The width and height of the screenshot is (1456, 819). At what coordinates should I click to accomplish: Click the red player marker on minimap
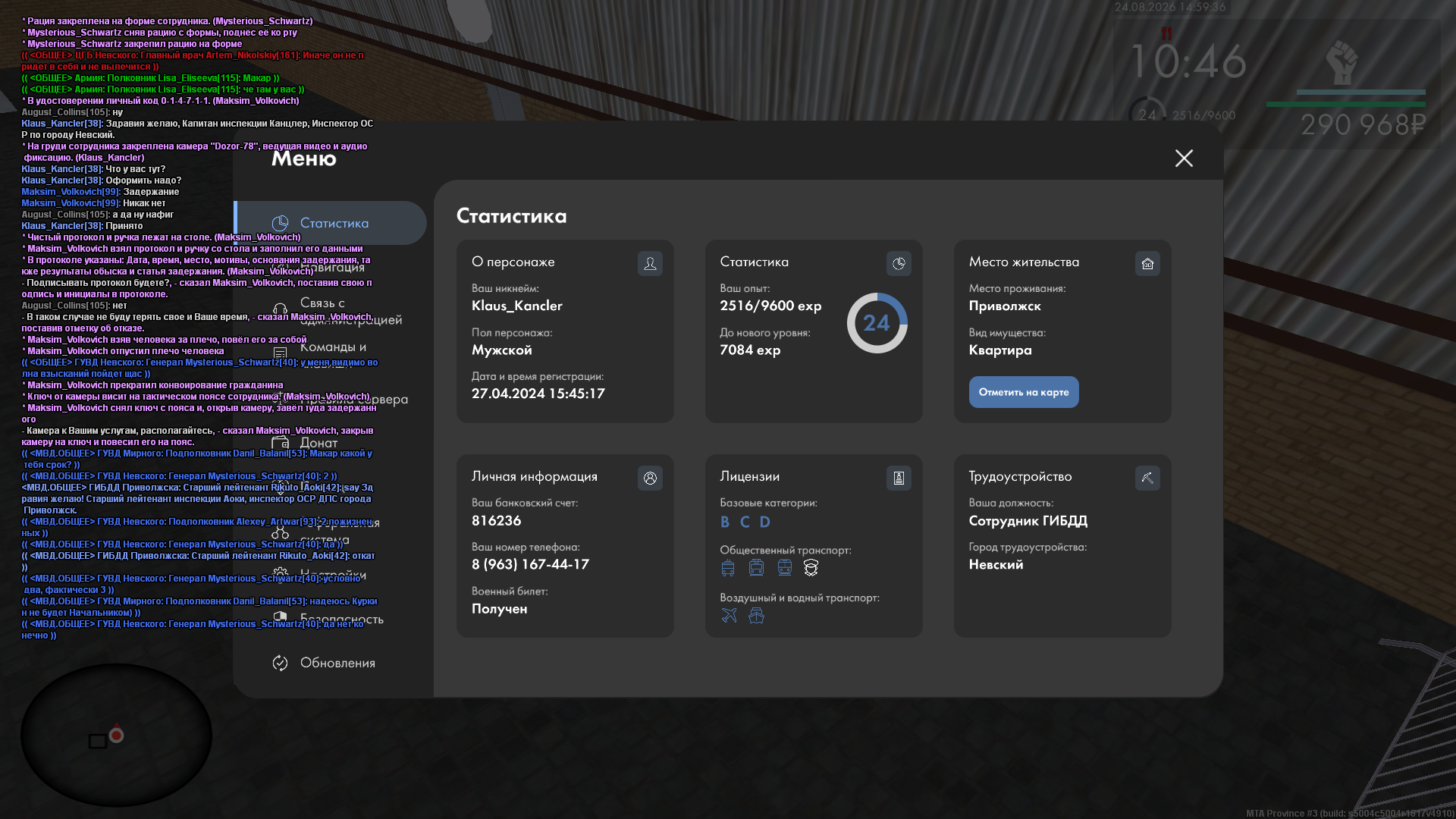[116, 734]
